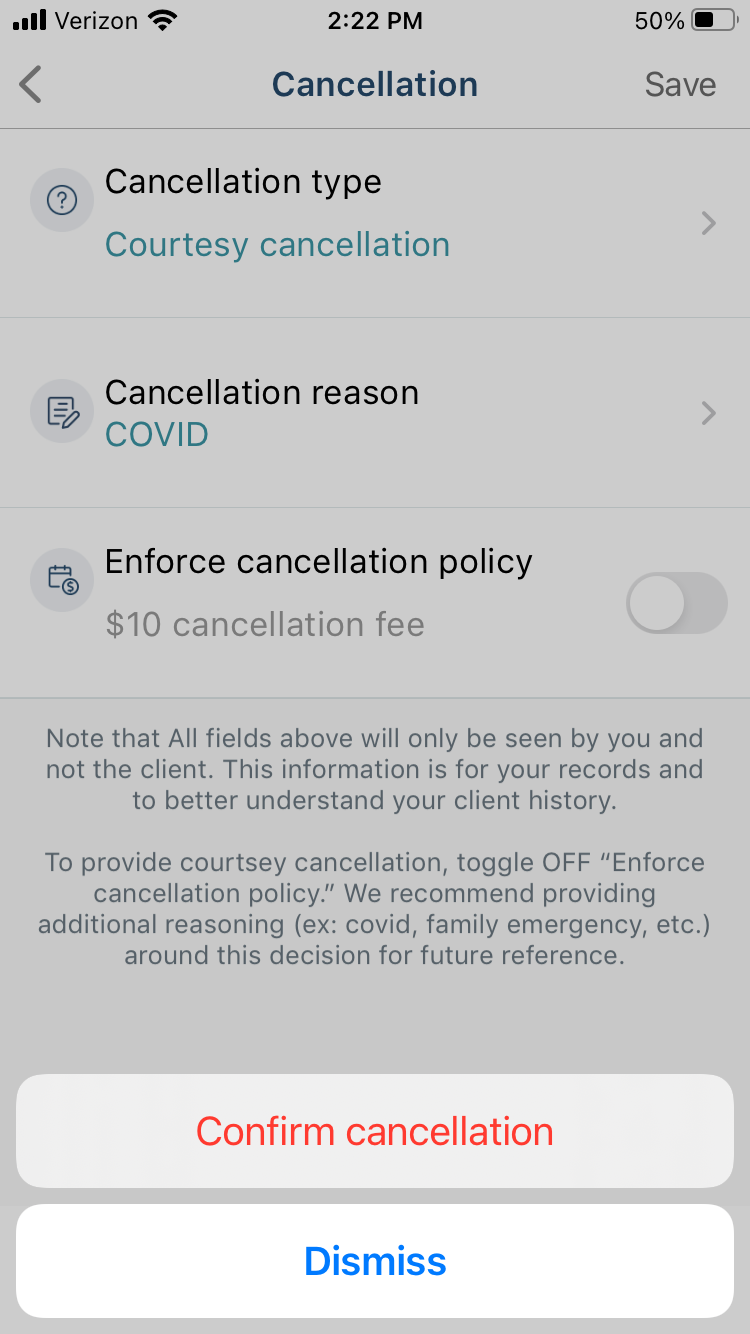Tap the Cancellation type label
This screenshot has width=750, height=1334.
pyautogui.click(x=243, y=182)
